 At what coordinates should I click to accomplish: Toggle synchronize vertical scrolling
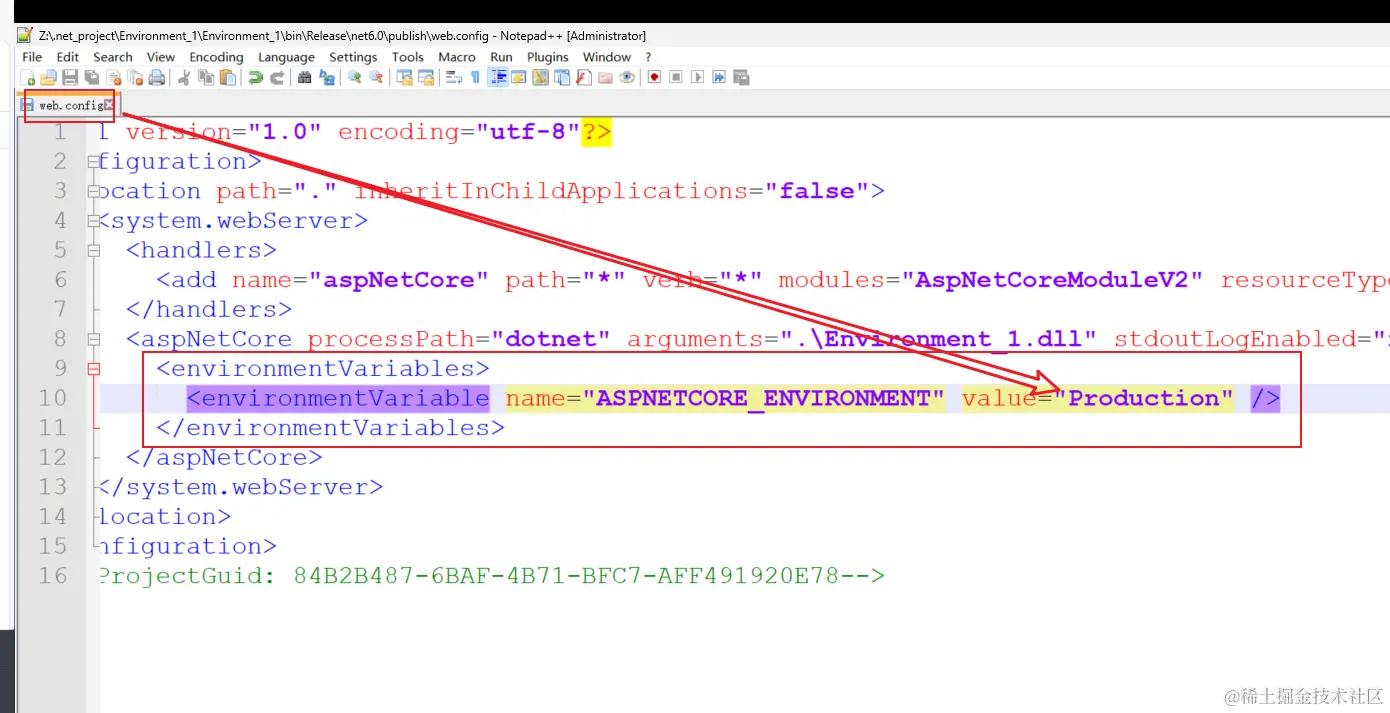(405, 77)
